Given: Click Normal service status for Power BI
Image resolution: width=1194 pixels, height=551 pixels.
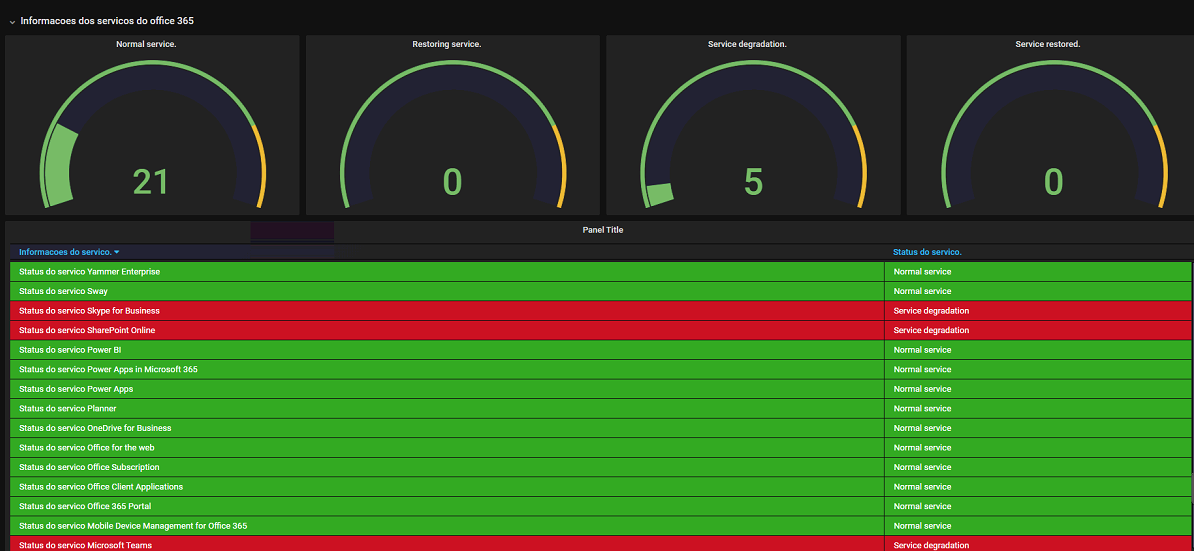Looking at the screenshot, I should click(922, 350).
